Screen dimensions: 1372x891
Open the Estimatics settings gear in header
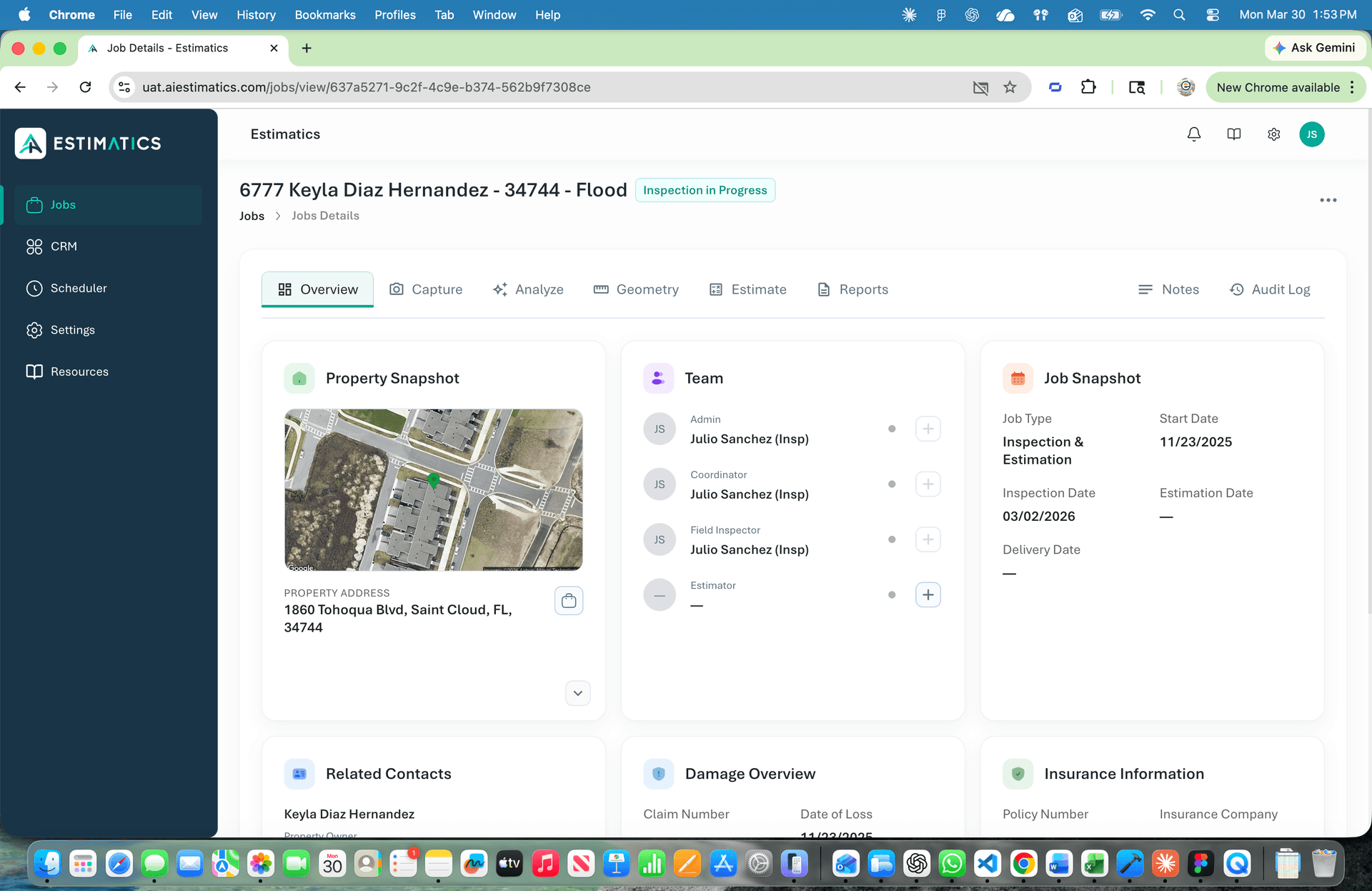pyautogui.click(x=1274, y=134)
